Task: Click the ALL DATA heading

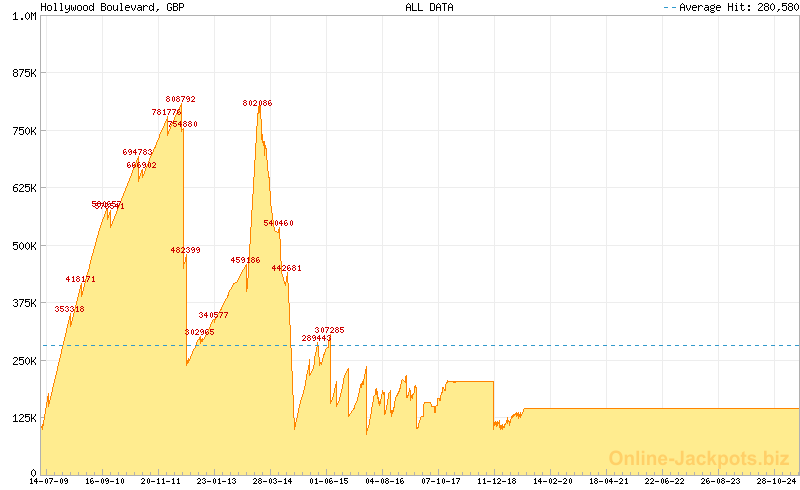Action: (x=429, y=7)
